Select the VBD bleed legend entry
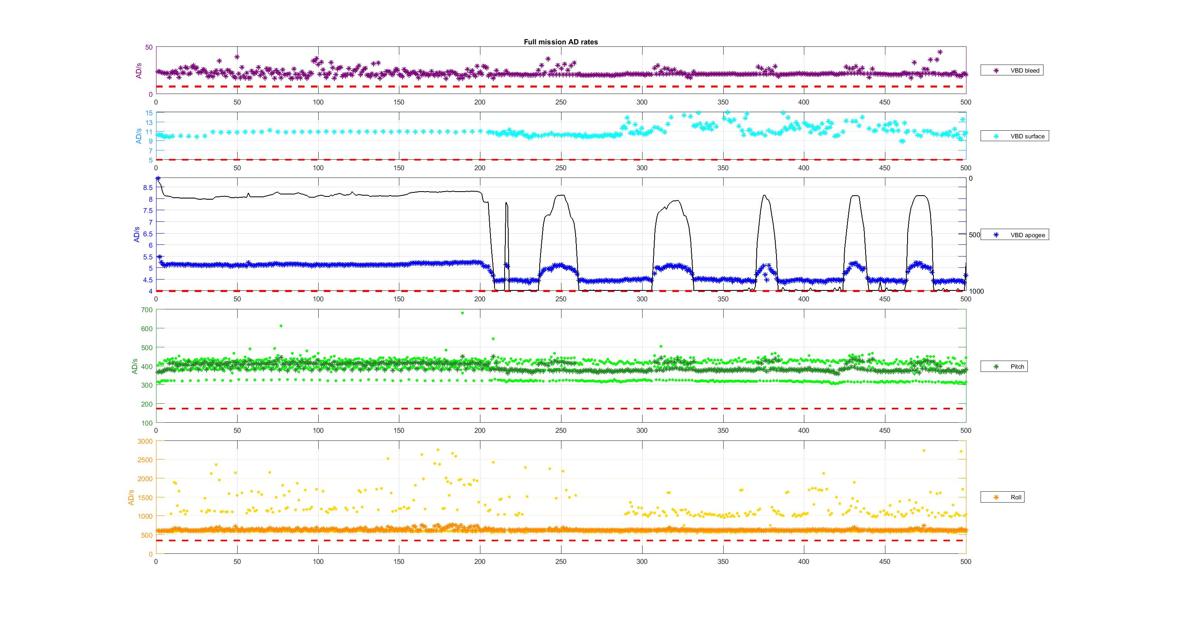Image resolution: width=1200 pixels, height=622 pixels. 1013,71
